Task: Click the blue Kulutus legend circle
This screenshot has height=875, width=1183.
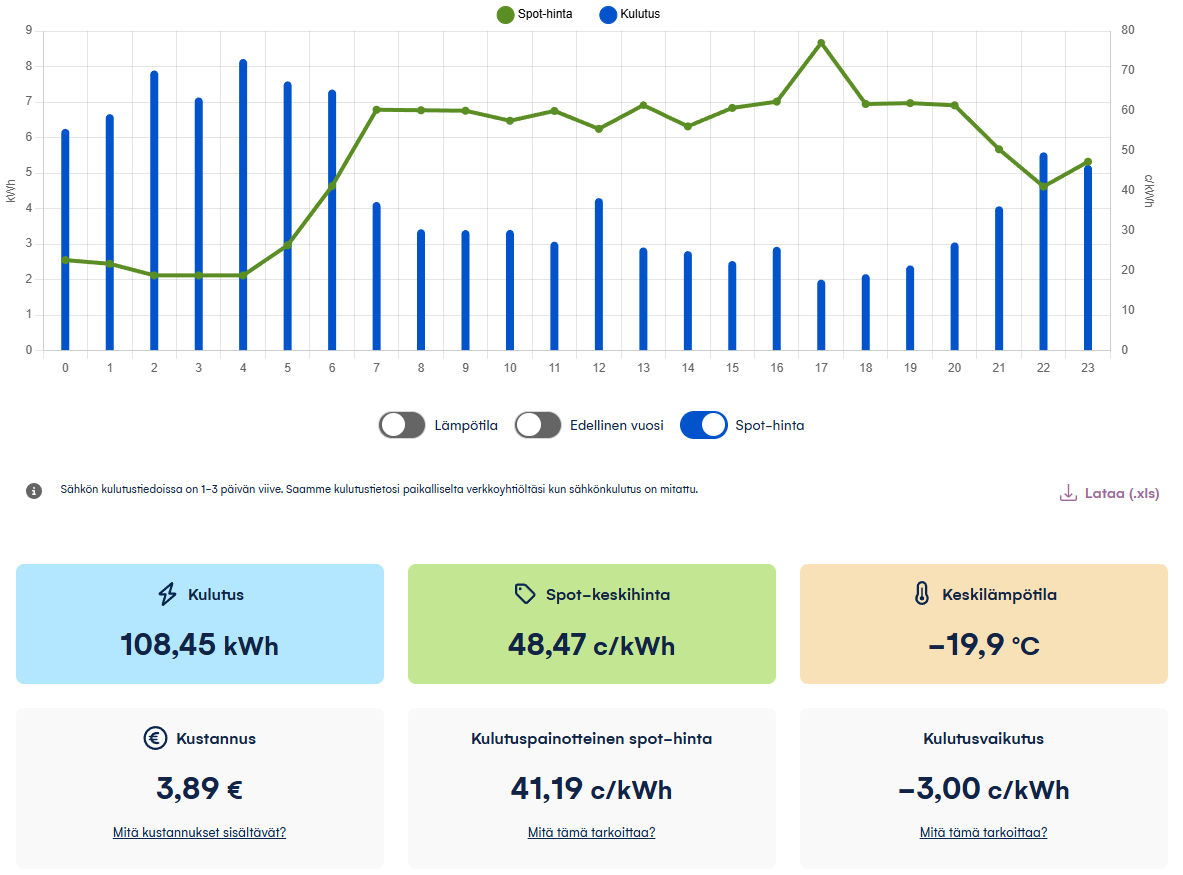Action: tap(606, 14)
